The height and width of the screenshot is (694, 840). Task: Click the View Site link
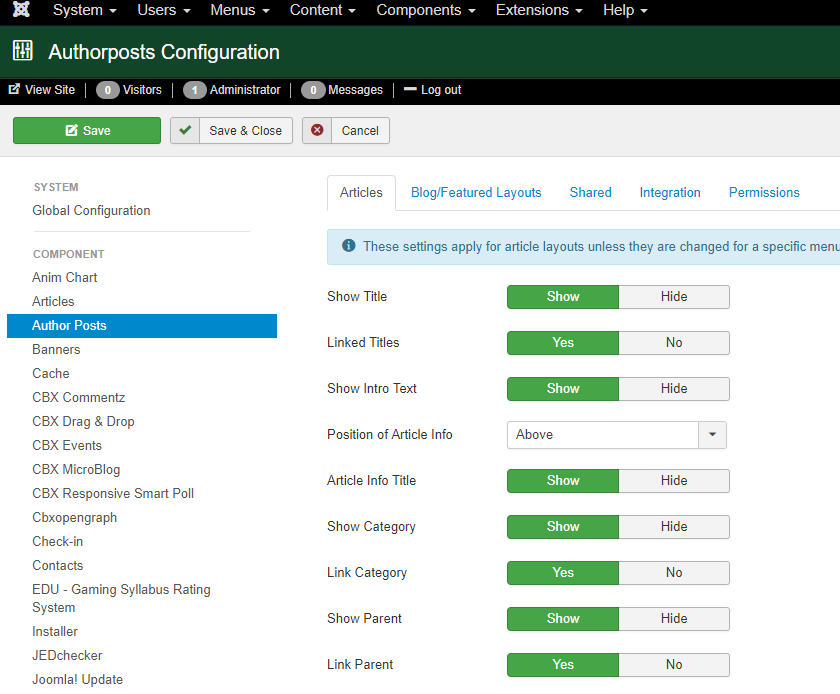pos(42,89)
